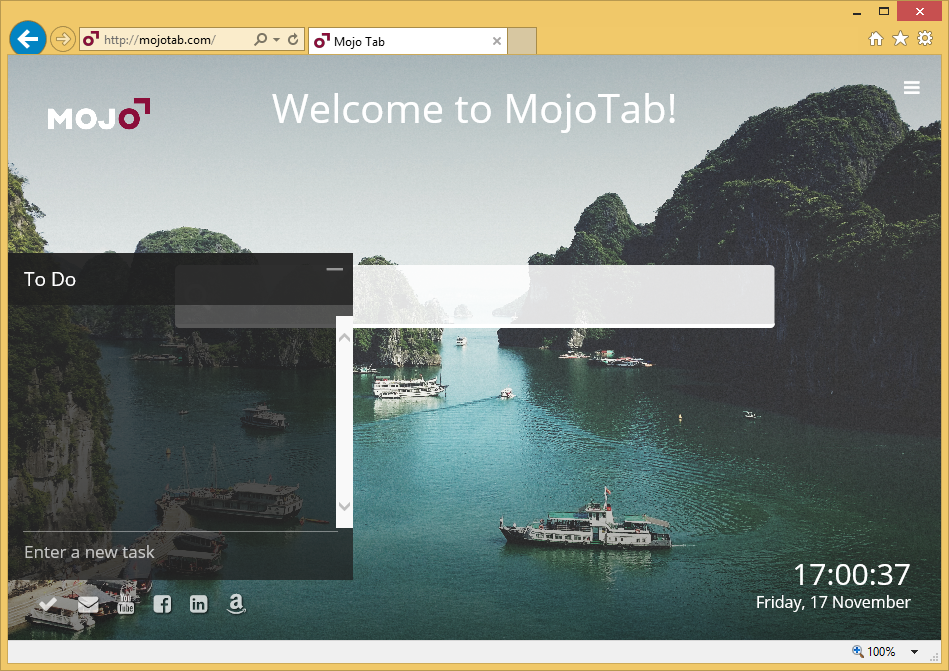Click the 'To Do' panel title
Screen dimensions: 949x671
pyautogui.click(x=50, y=279)
